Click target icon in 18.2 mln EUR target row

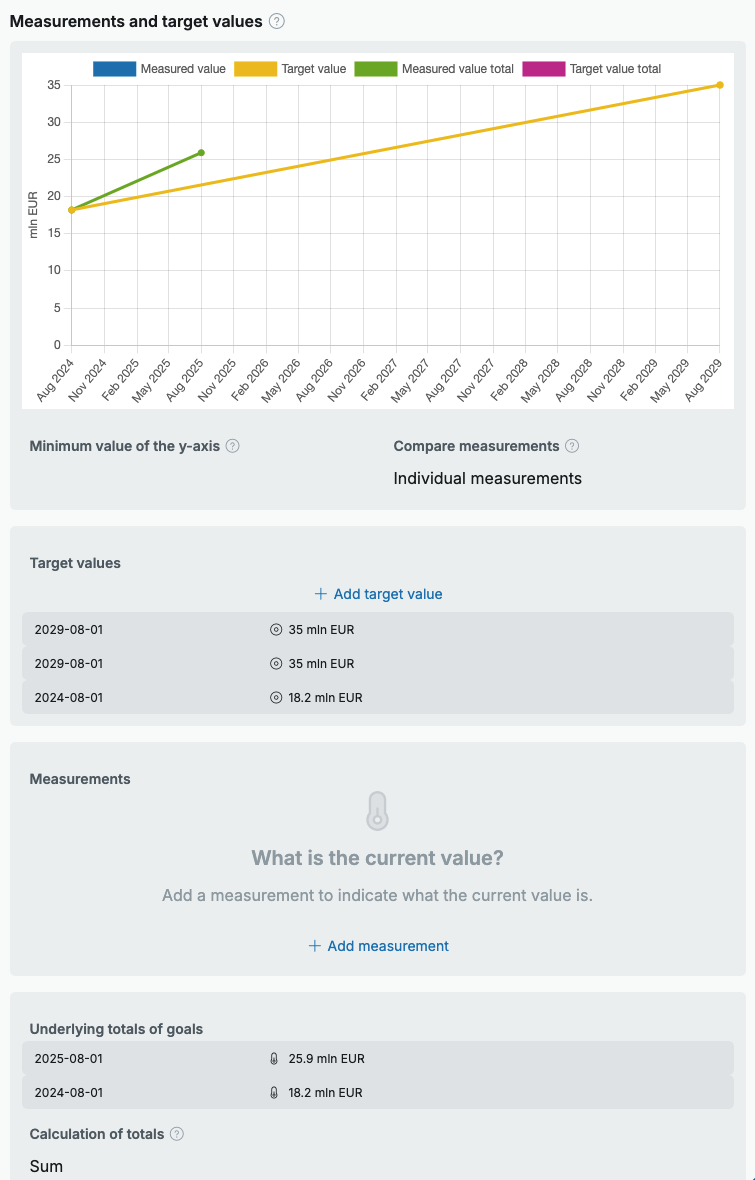click(x=276, y=698)
